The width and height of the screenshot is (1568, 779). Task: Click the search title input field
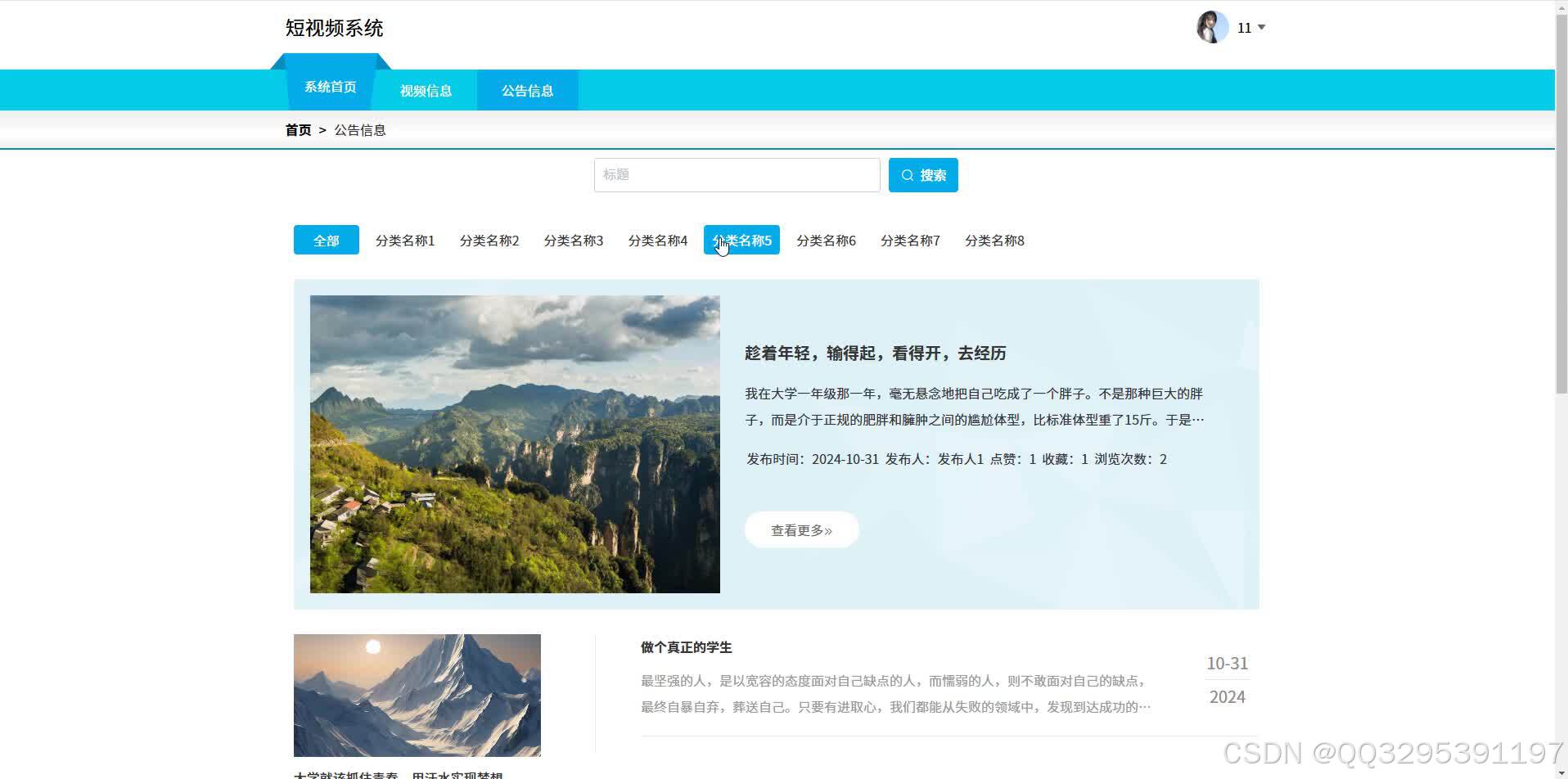click(x=736, y=174)
